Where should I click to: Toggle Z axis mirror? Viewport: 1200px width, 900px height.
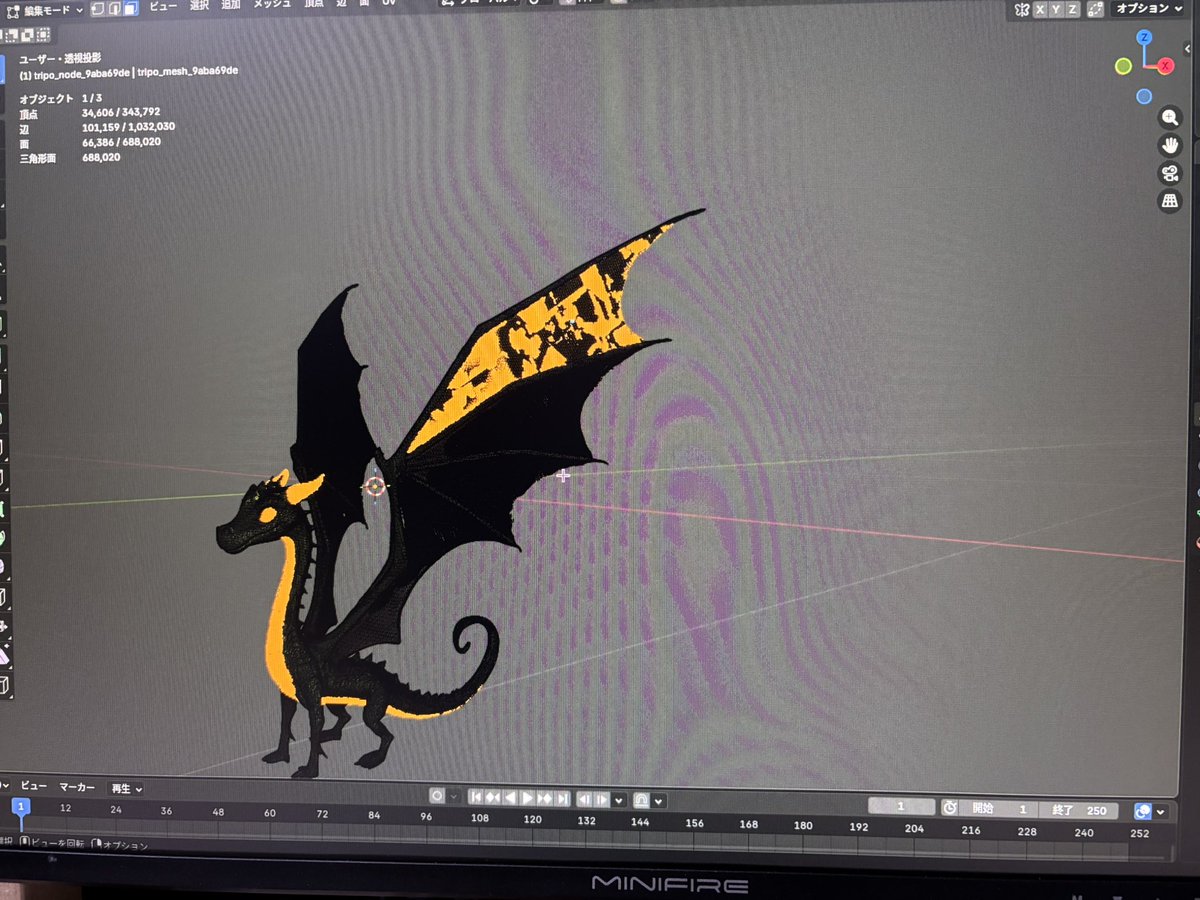tap(1072, 9)
